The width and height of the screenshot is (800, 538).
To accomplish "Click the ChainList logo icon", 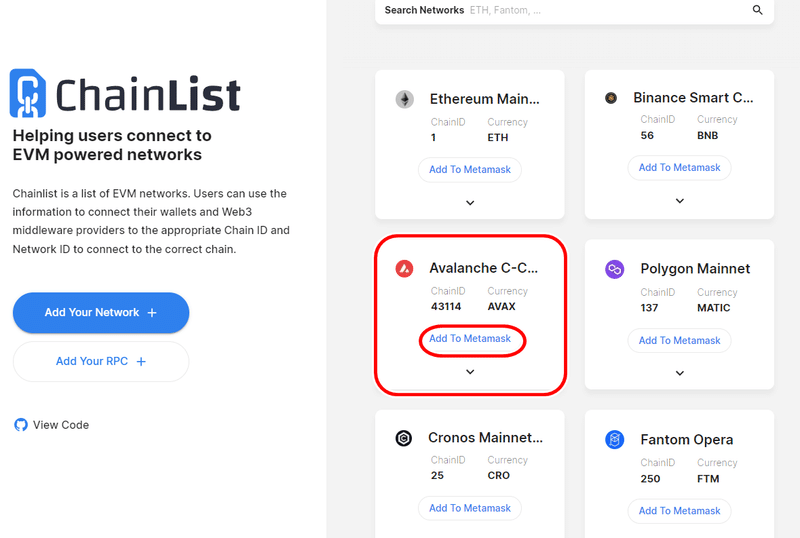I will (x=28, y=93).
